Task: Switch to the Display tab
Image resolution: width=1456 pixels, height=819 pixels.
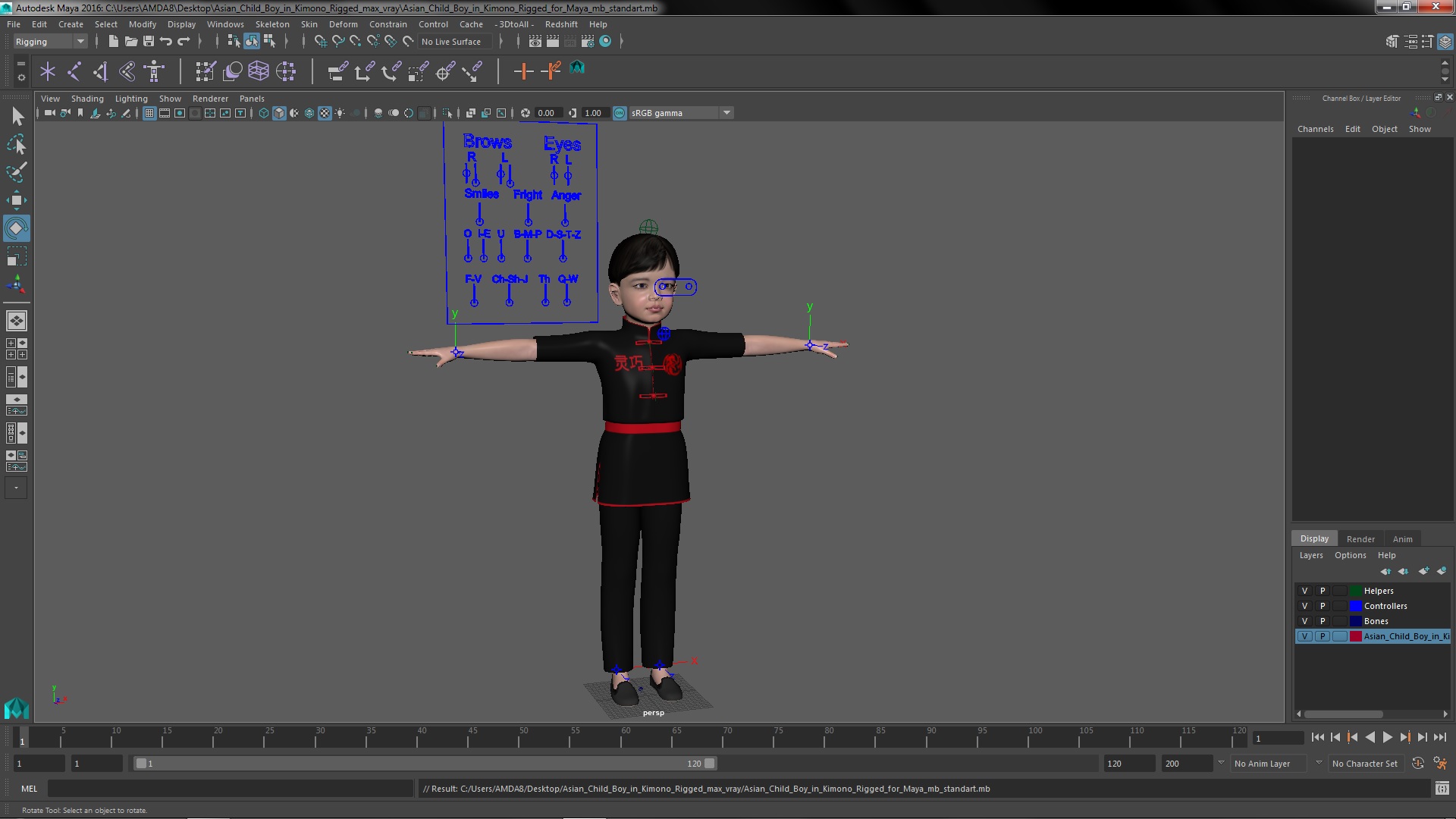Action: tap(1313, 539)
